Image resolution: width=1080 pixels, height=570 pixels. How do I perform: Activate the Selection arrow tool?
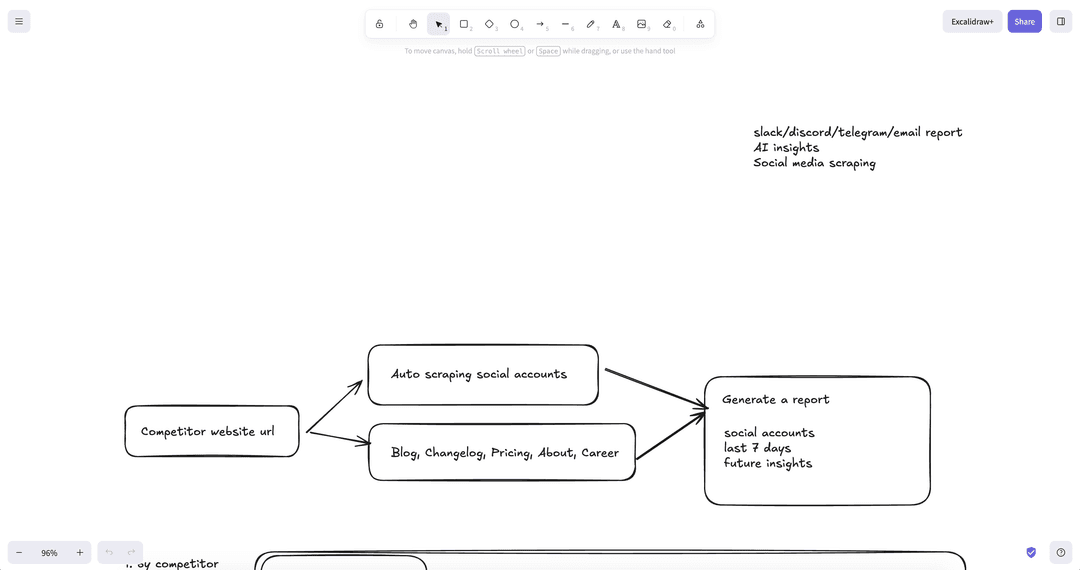coord(439,24)
